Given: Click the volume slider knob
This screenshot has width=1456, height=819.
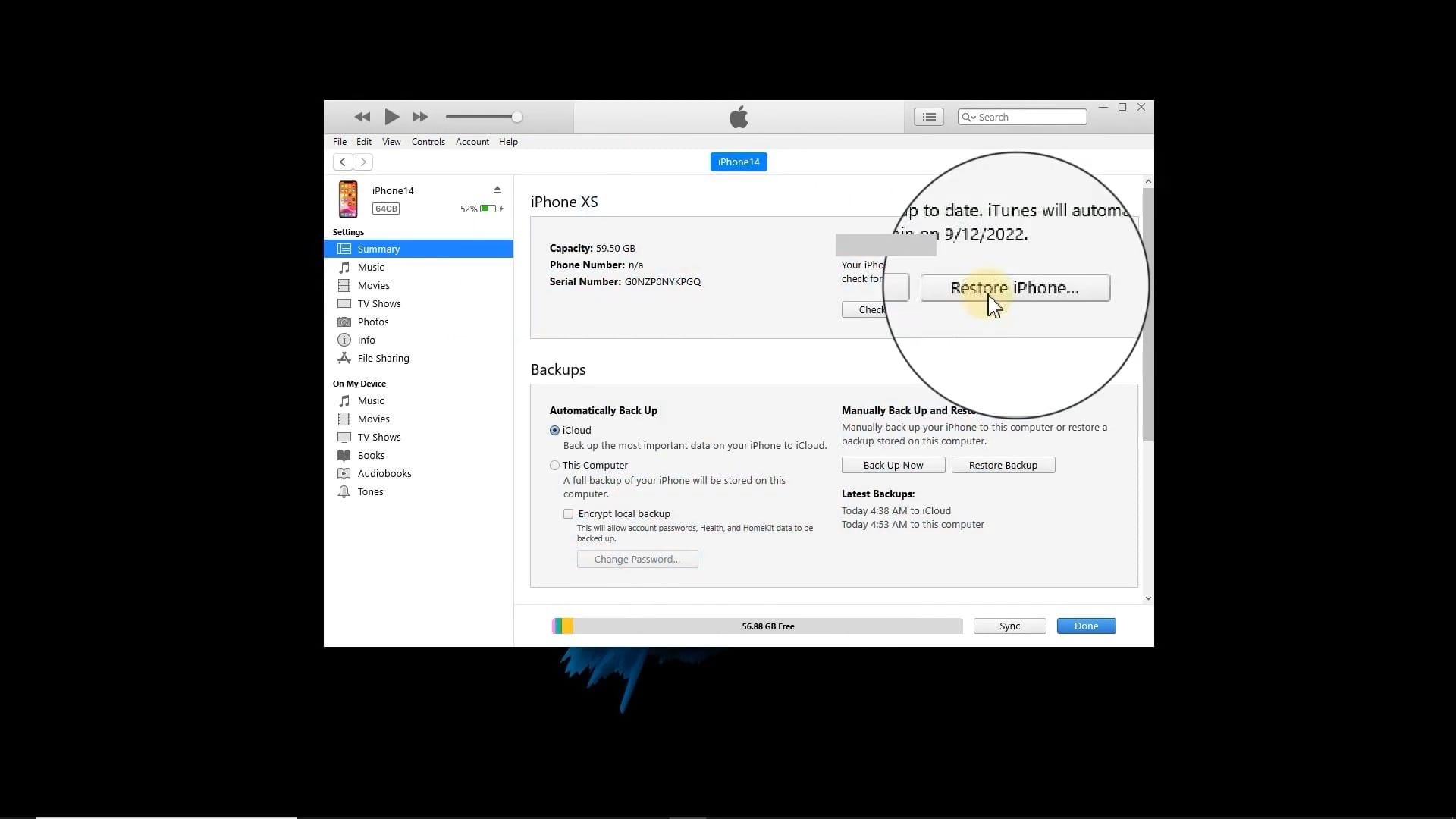Looking at the screenshot, I should pyautogui.click(x=516, y=117).
